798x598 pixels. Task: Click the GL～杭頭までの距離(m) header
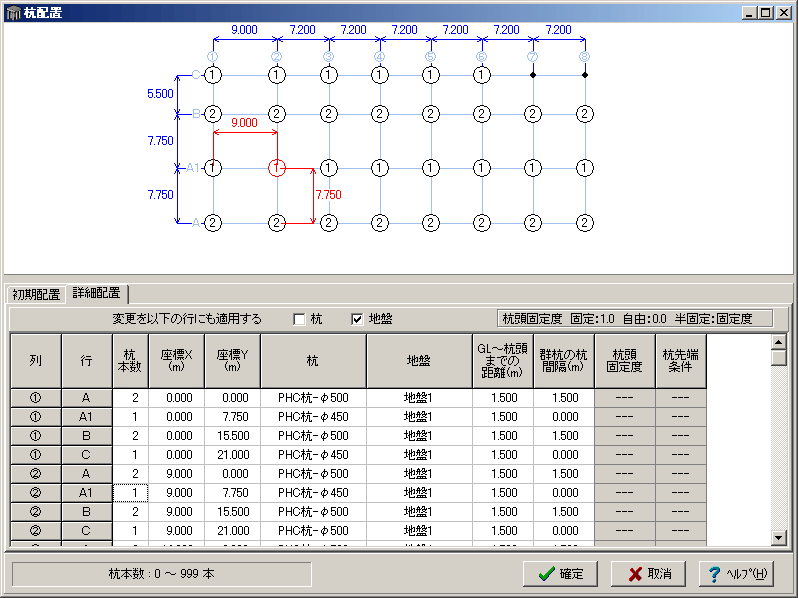point(503,361)
